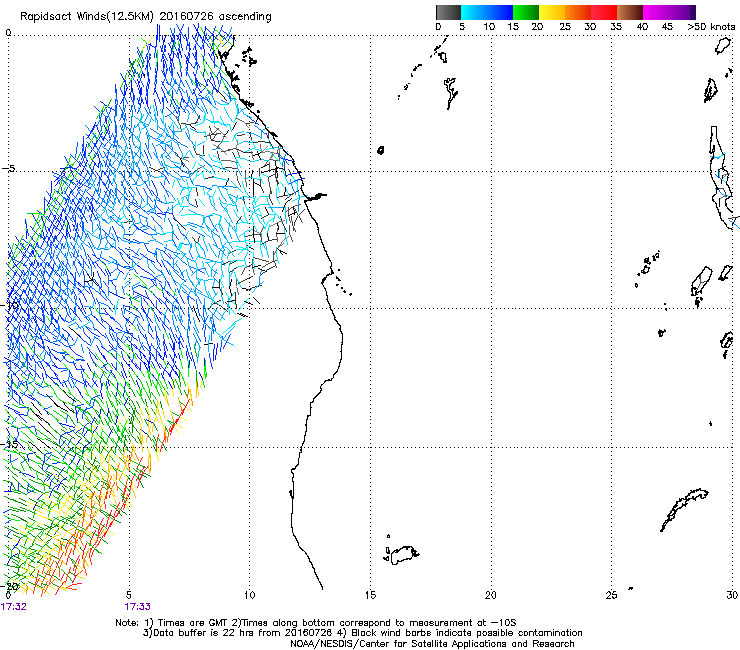The width and height of the screenshot is (740, 650).
Task: Select the green 15-20 knots legend swatch
Action: tap(526, 12)
